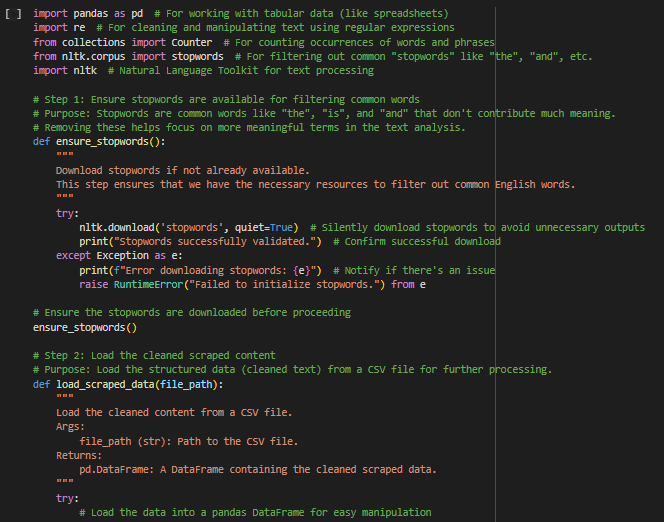The image size is (664, 522).
Task: Click the '# Natural Language Toolkit for text processing' comment
Action: [241, 70]
